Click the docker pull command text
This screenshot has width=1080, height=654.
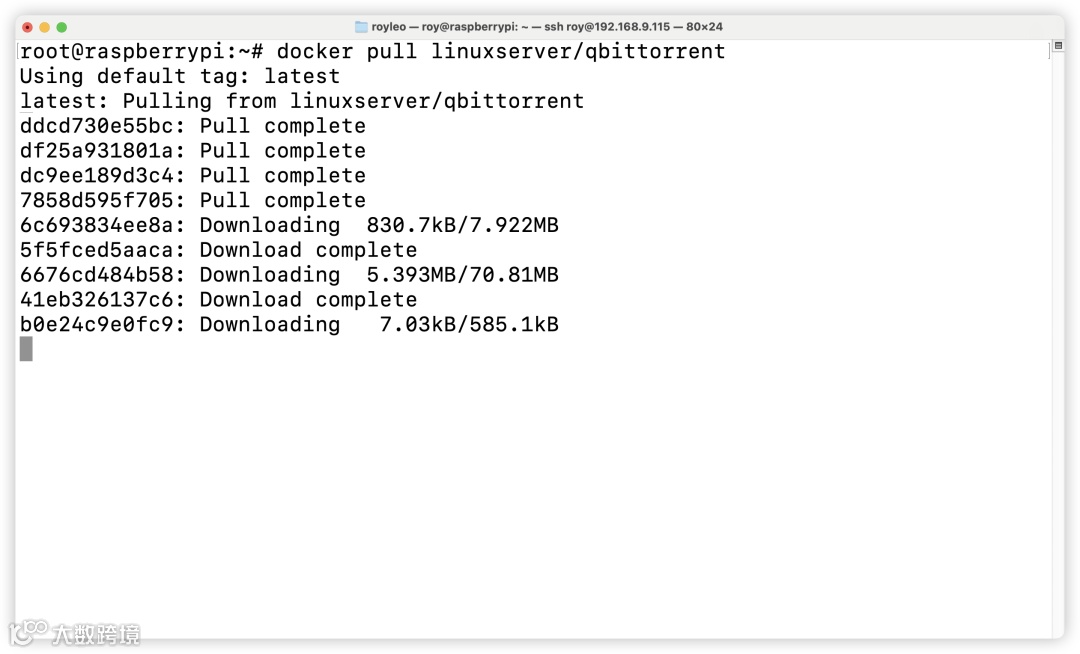501,52
